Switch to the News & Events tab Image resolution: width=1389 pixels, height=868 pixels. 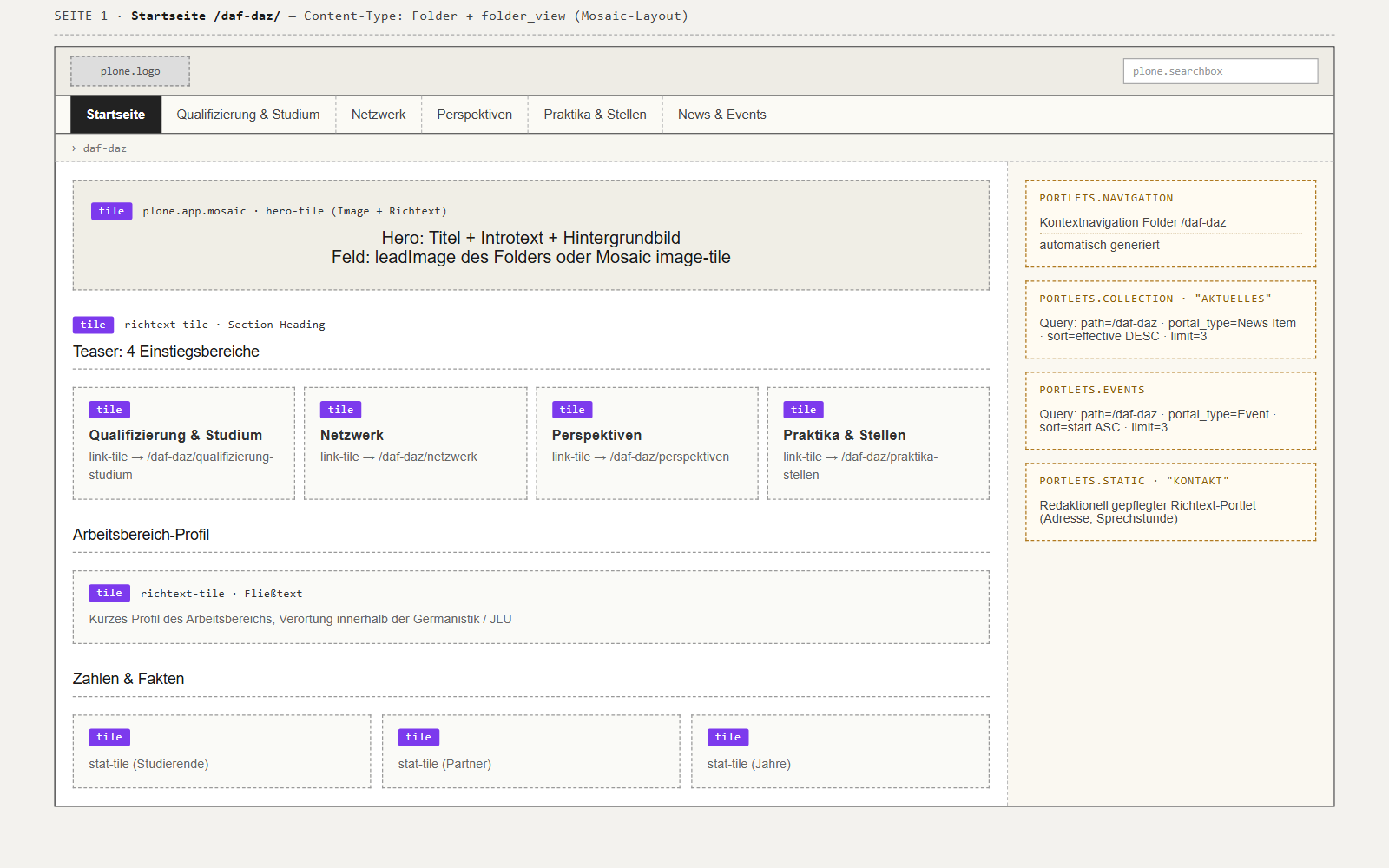[722, 115]
